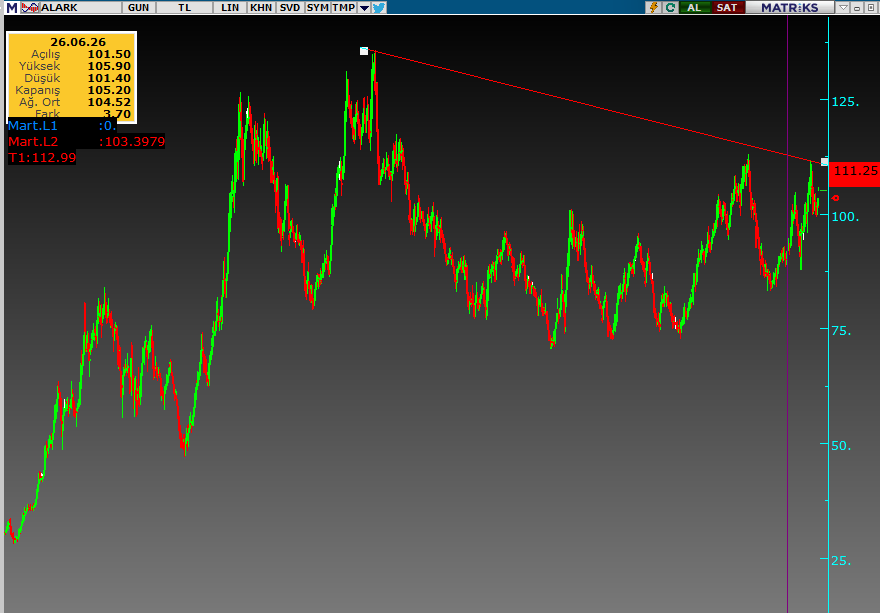Open the chart indicator wave icon

coord(30,7)
